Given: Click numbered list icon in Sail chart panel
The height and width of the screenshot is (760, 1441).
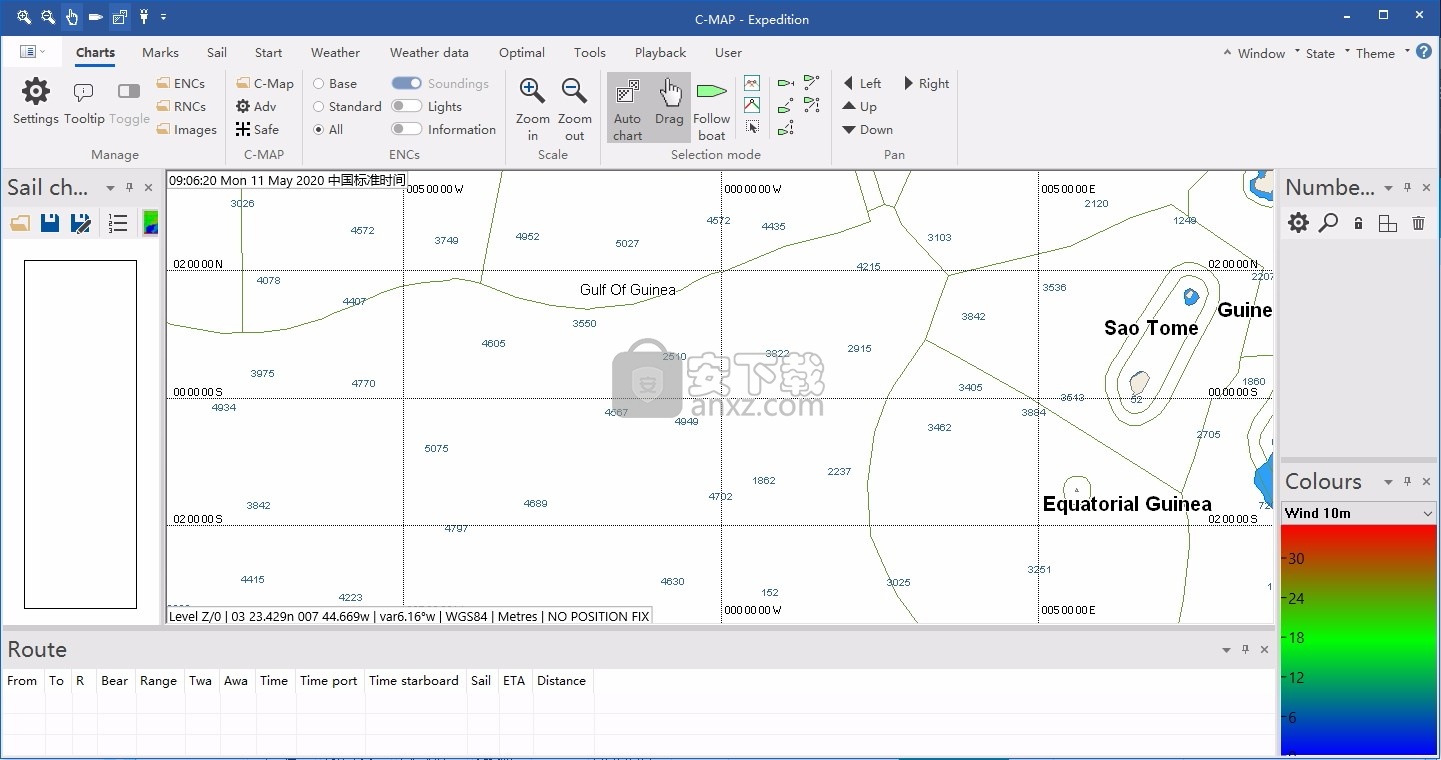Looking at the screenshot, I should click(118, 223).
